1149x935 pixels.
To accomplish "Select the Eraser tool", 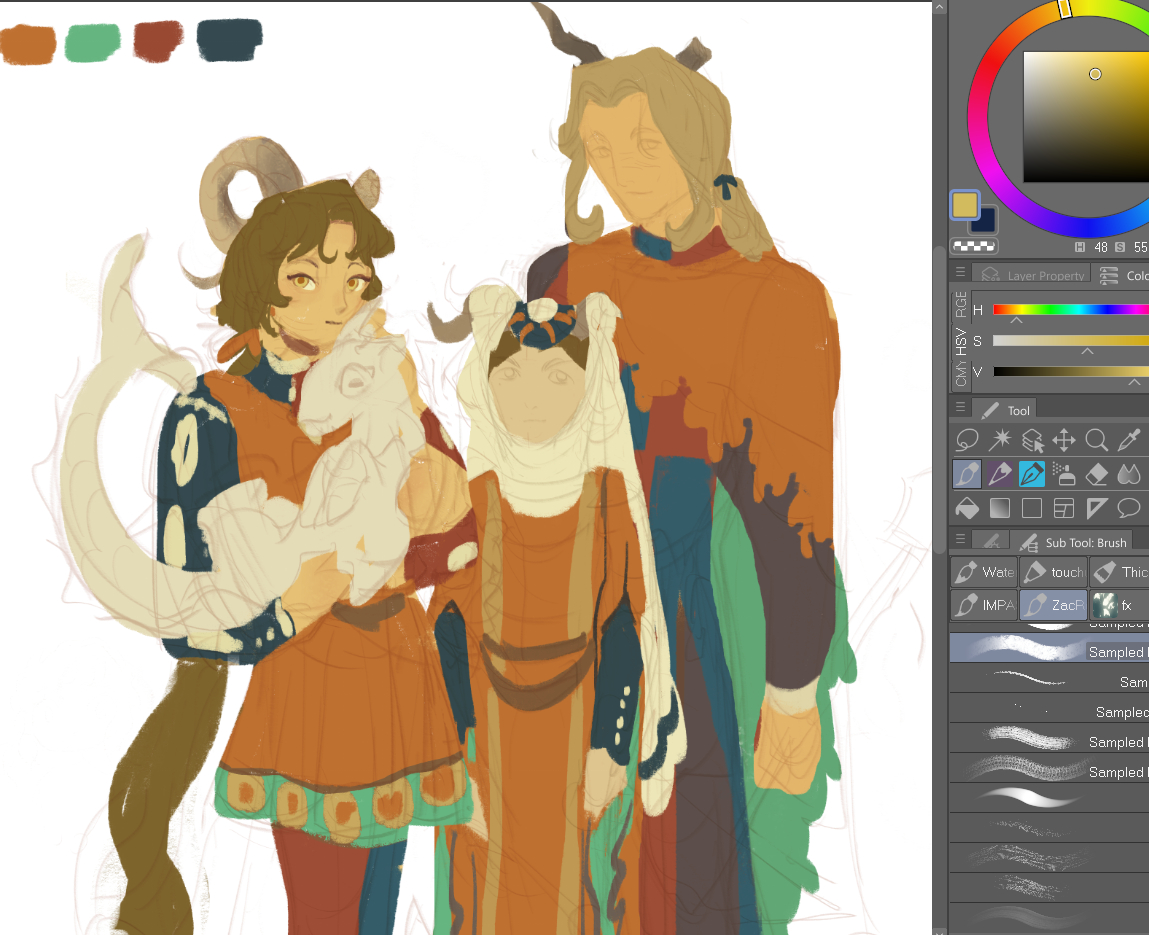I will 1097,474.
